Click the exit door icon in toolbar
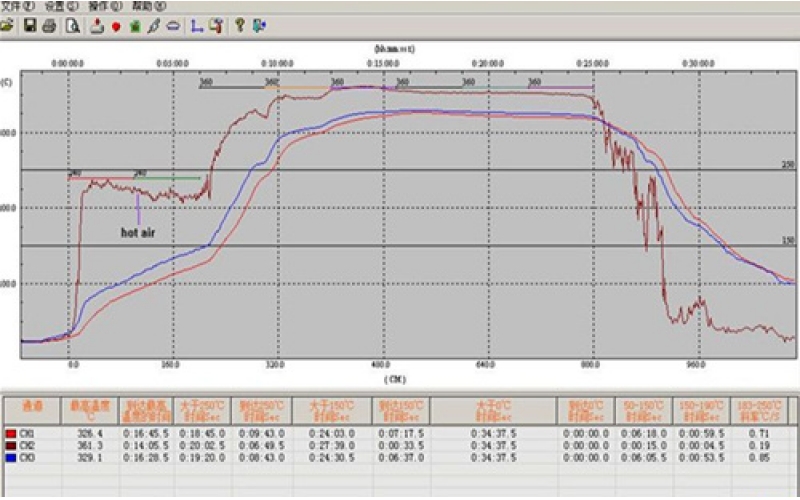The image size is (800, 500). click(259, 26)
